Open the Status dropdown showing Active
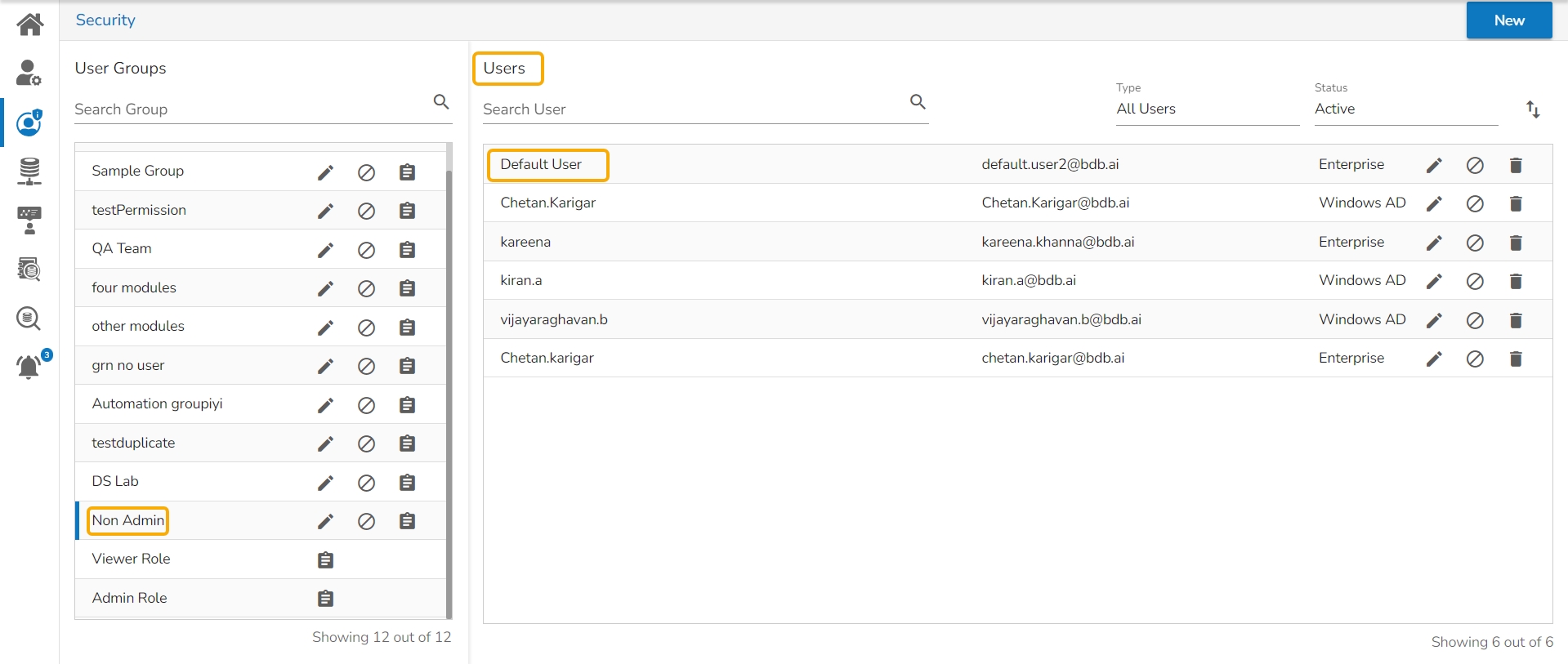The width and height of the screenshot is (1568, 664). [x=1405, y=109]
